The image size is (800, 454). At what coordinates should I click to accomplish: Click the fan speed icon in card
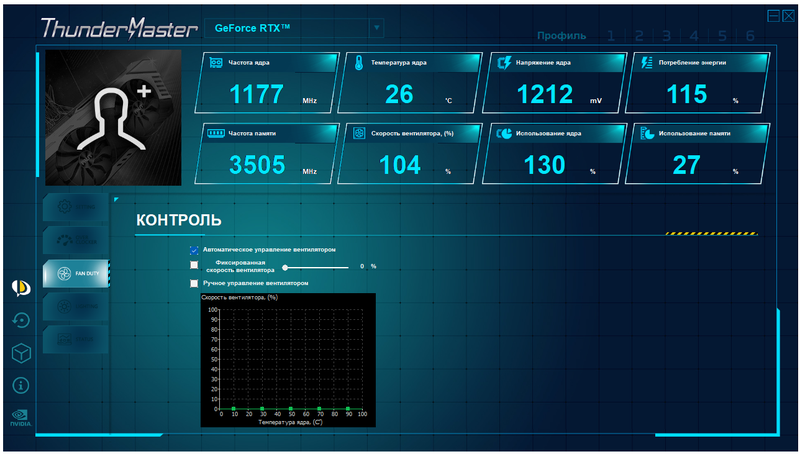click(360, 133)
